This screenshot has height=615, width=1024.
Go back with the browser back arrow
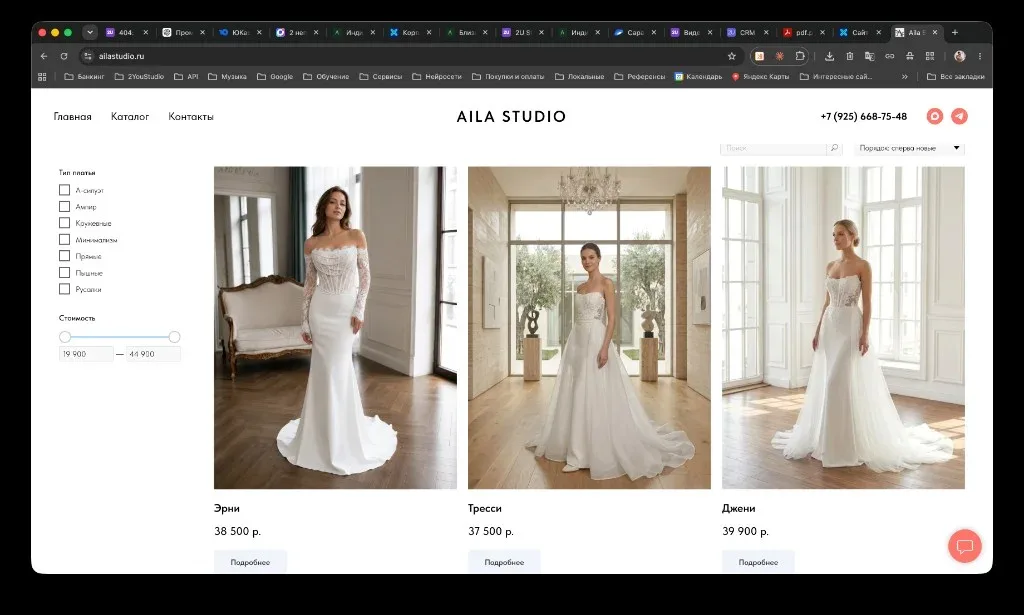pyautogui.click(x=44, y=56)
